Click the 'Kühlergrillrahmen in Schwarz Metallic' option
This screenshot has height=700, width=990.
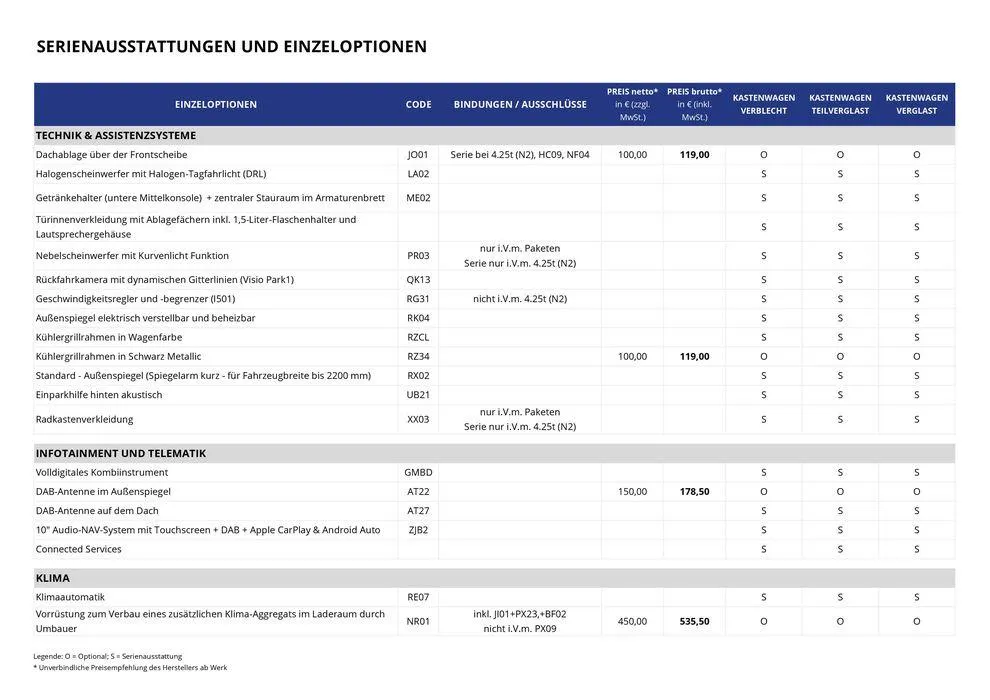tap(118, 357)
